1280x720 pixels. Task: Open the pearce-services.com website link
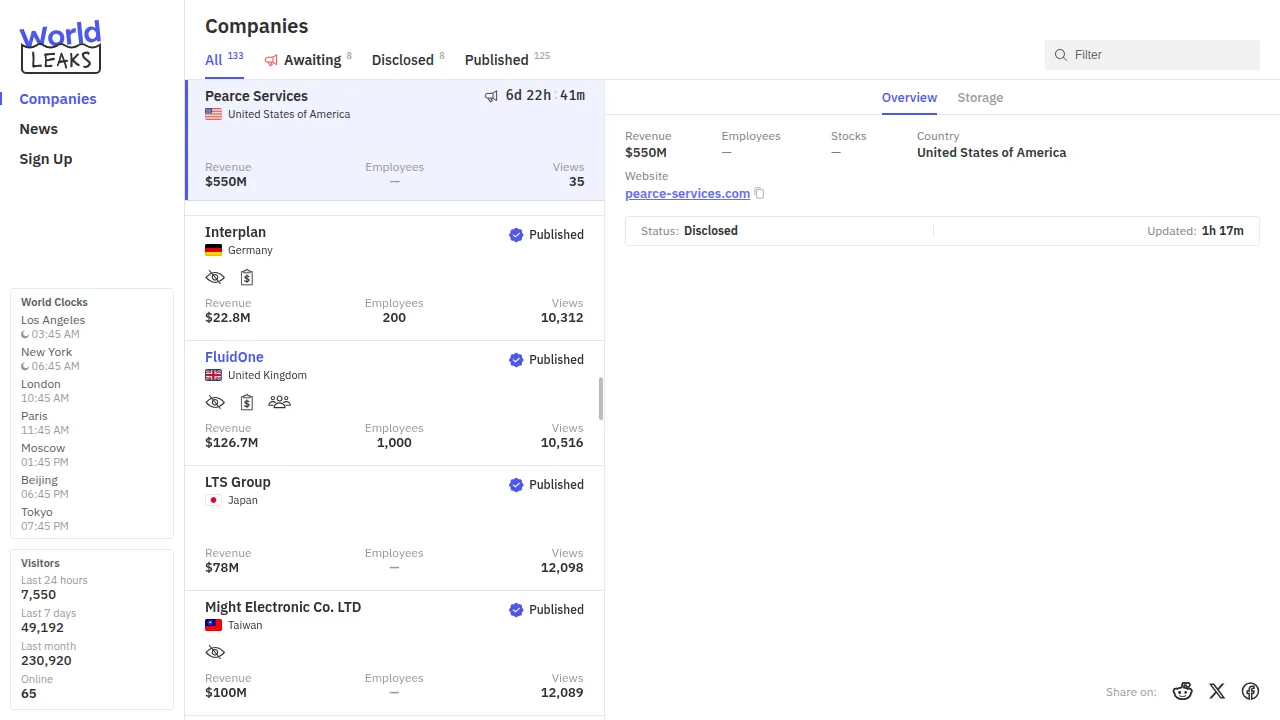[687, 194]
